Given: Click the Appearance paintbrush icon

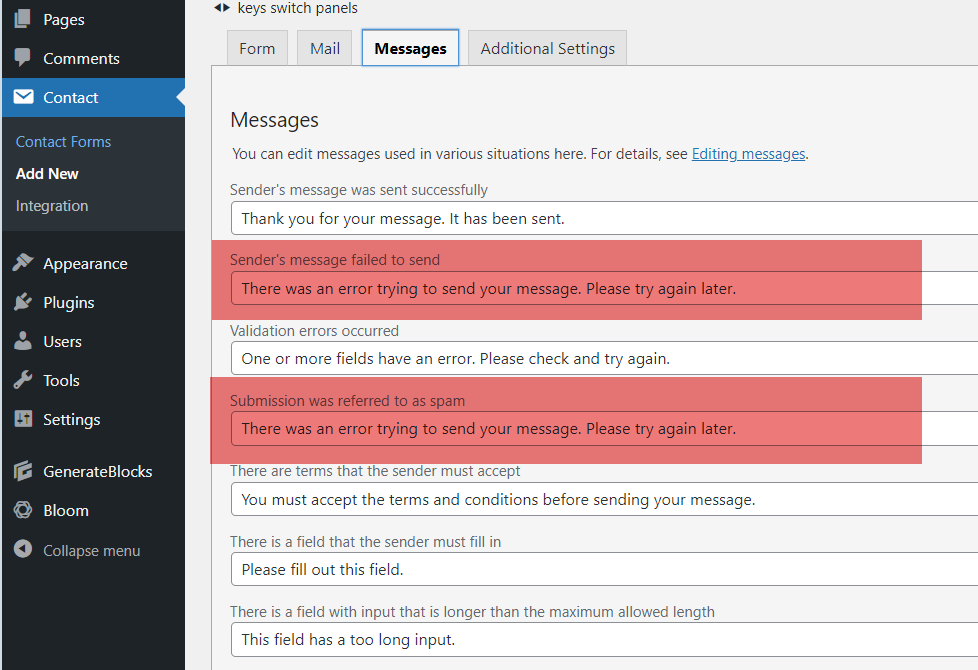Looking at the screenshot, I should click(22, 263).
